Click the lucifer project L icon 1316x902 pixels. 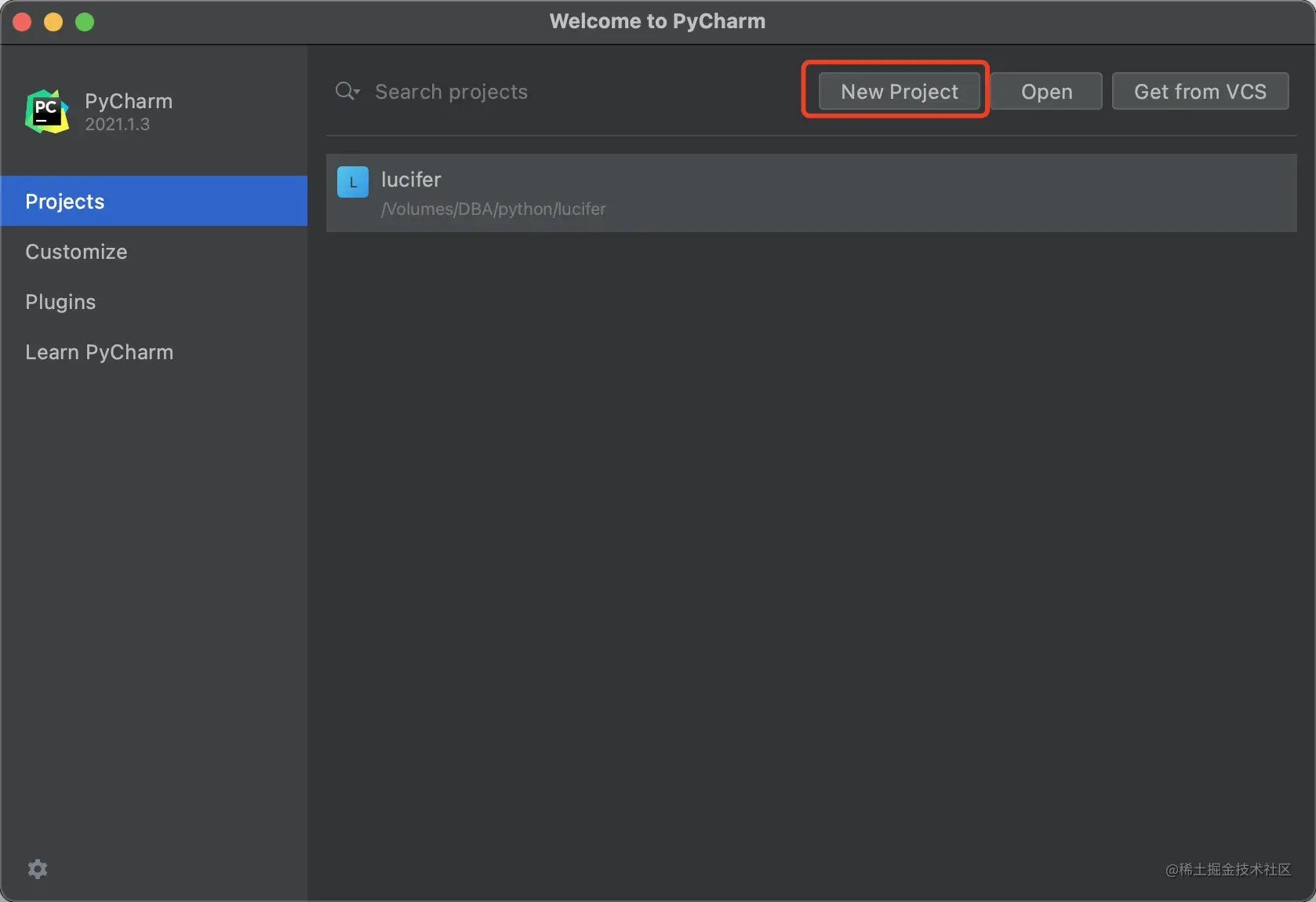(353, 182)
